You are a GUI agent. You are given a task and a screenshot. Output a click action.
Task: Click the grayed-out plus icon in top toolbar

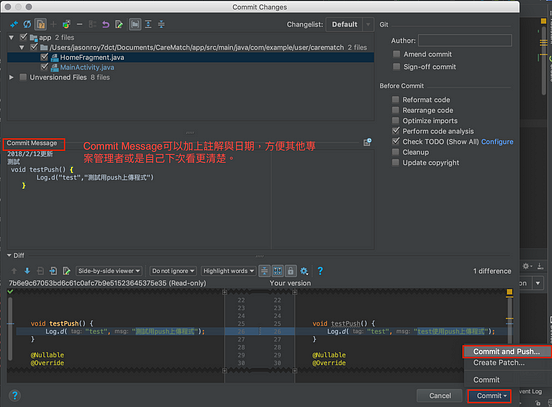(x=53, y=24)
